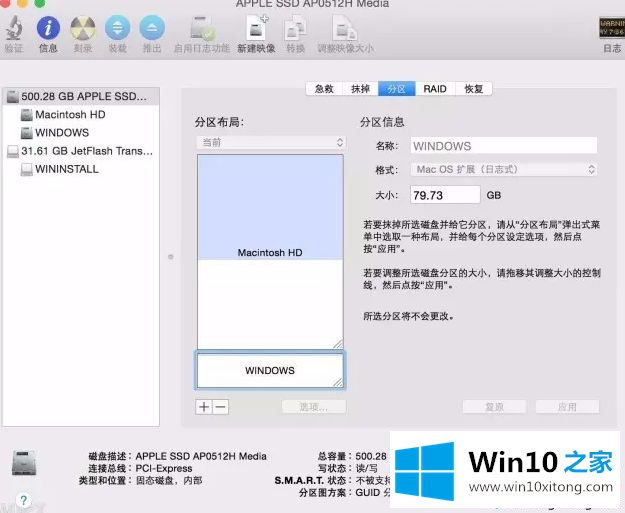Open the format dropdown (Mac OS 扩展)
625x513 pixels.
(504, 170)
